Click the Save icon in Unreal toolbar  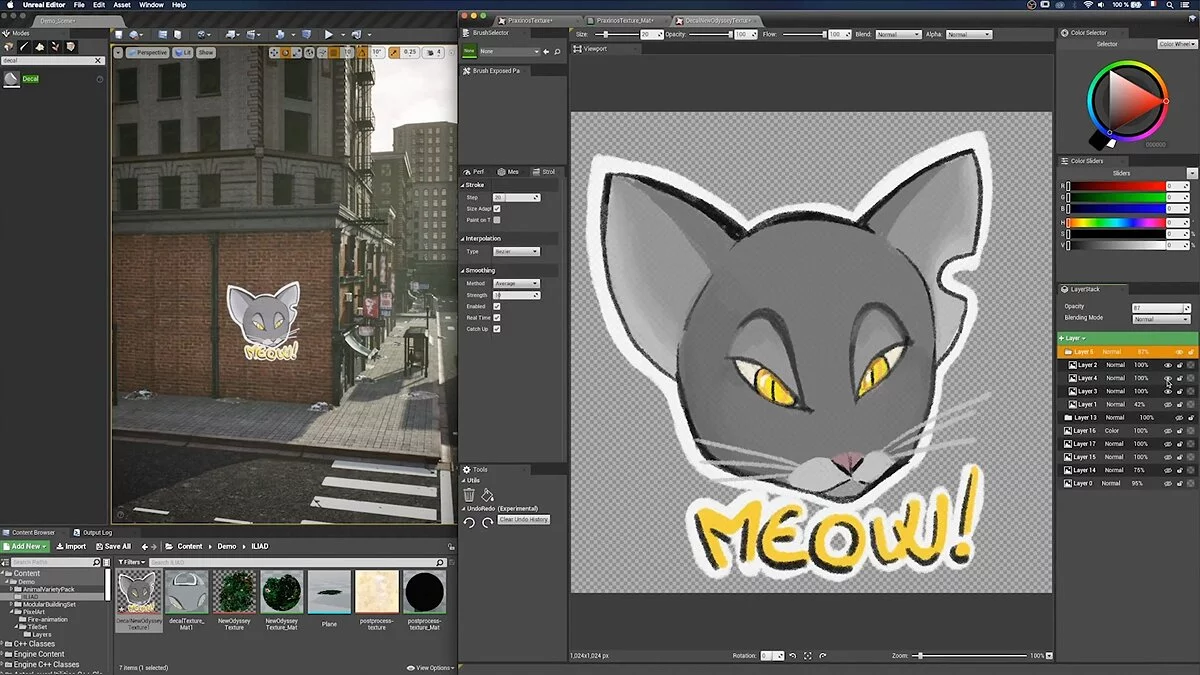118,35
